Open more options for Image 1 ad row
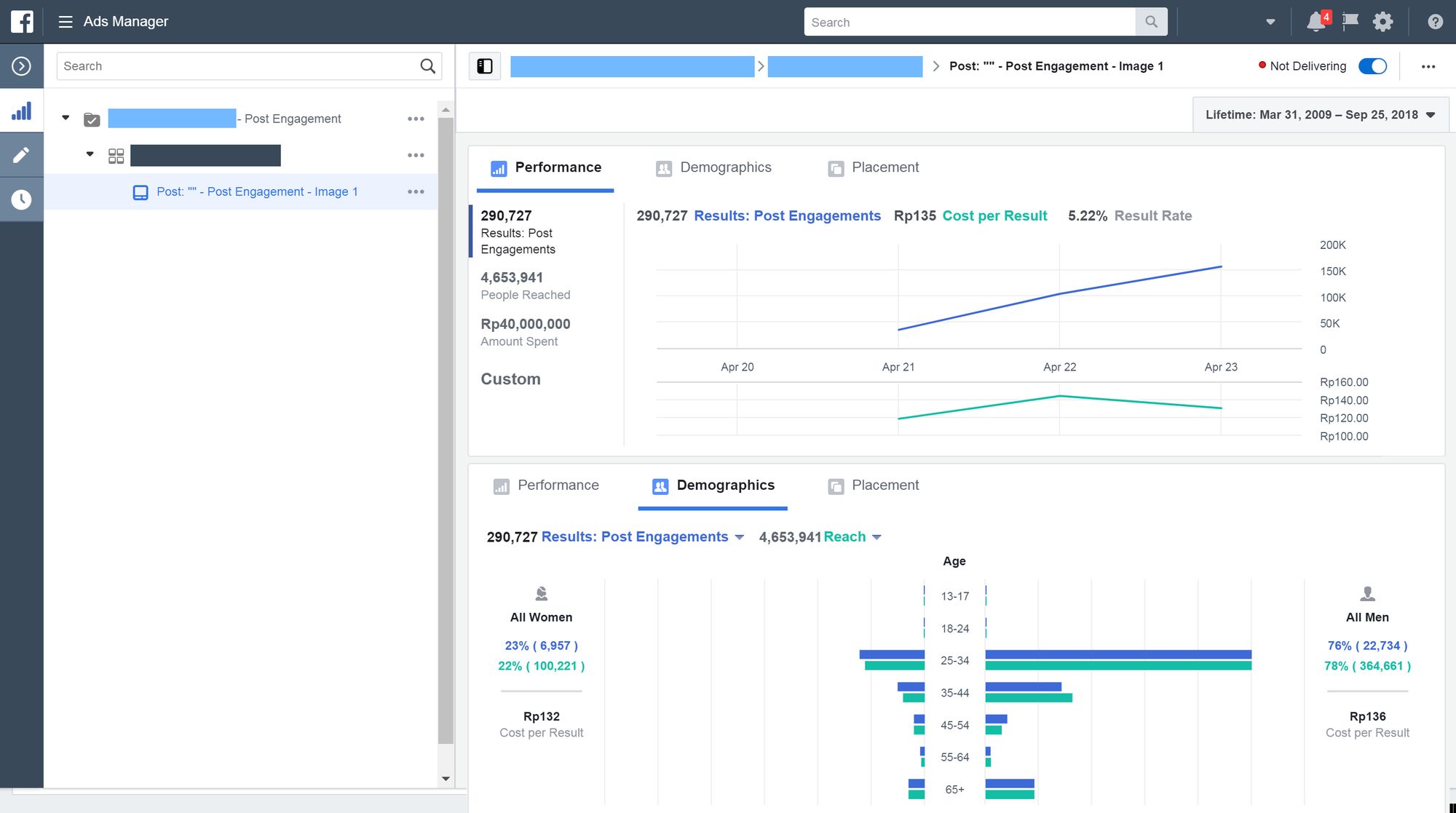1456x813 pixels. click(x=416, y=191)
